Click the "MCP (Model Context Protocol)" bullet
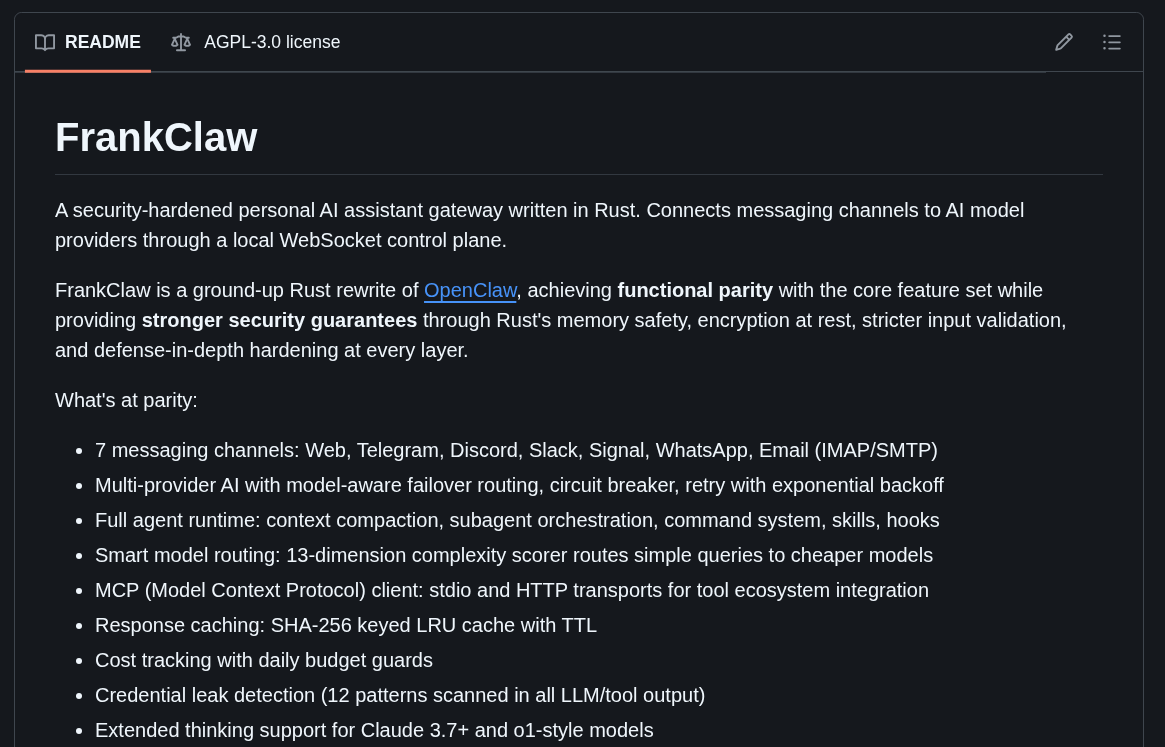This screenshot has width=1165, height=747. coord(512,590)
